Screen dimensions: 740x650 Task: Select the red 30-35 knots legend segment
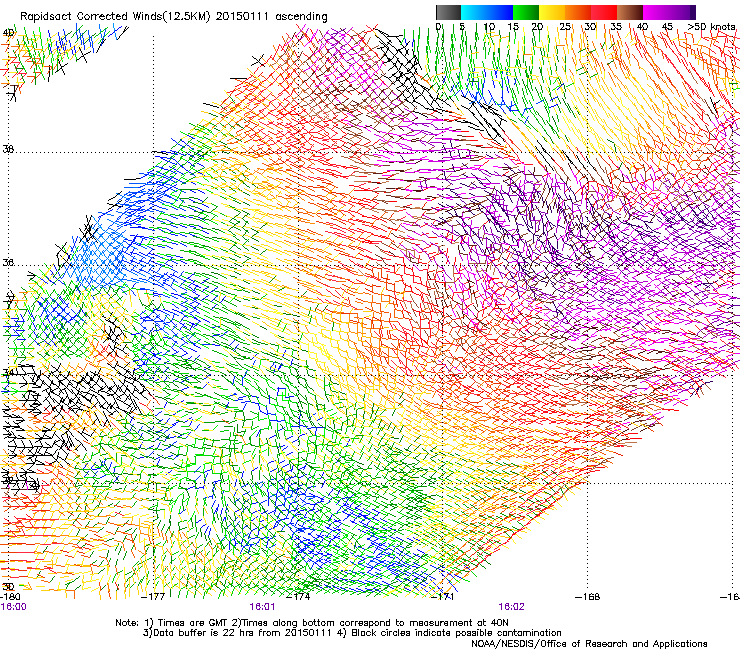(604, 12)
